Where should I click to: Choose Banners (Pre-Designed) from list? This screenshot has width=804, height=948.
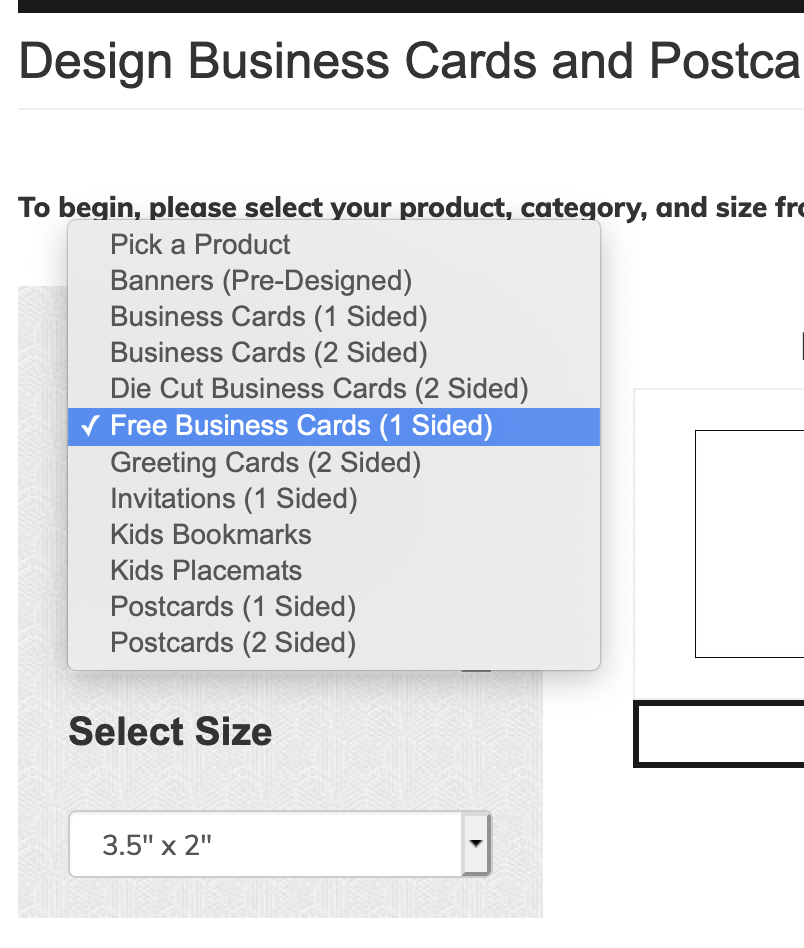click(x=334, y=281)
